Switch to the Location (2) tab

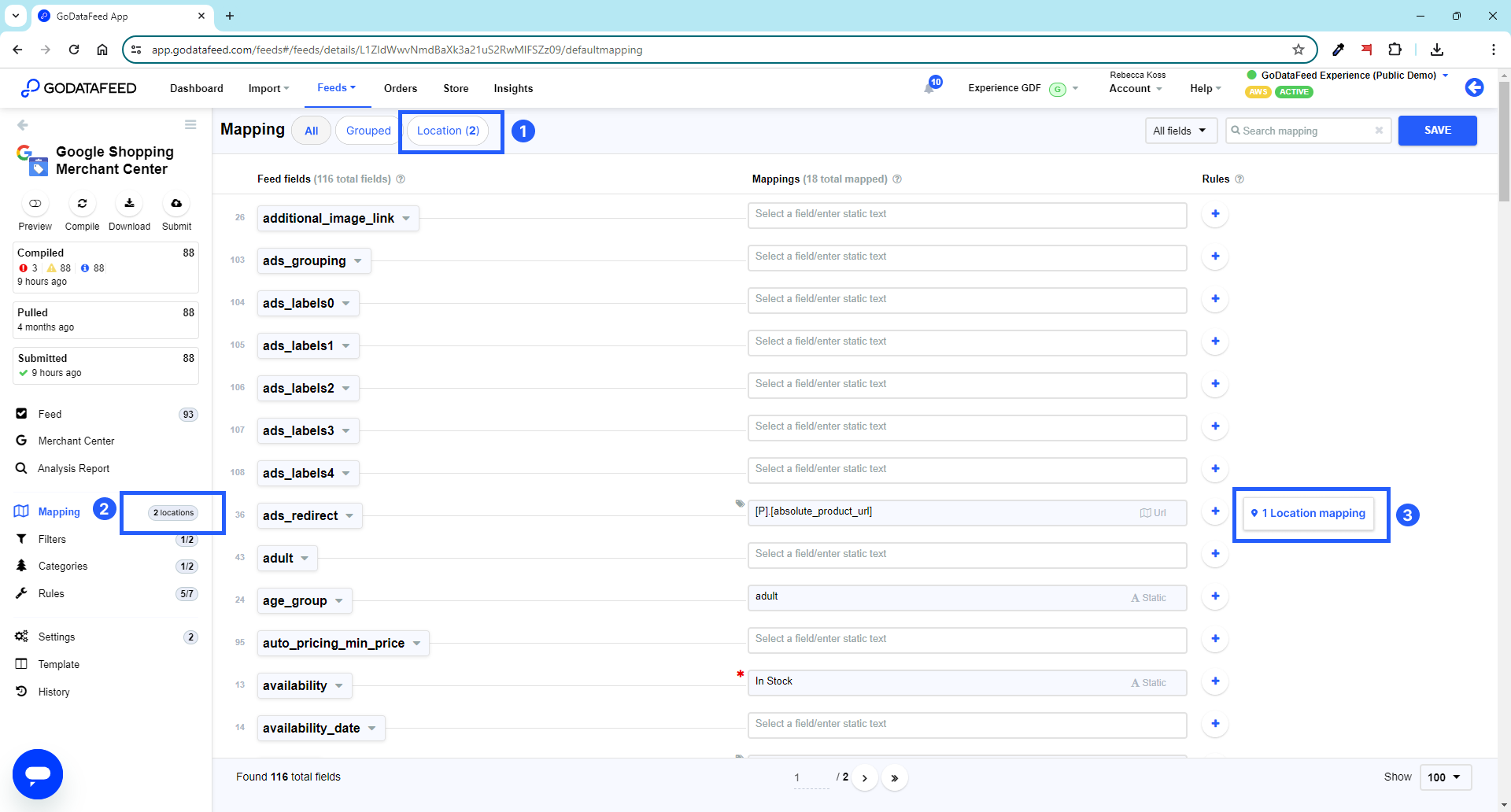(448, 131)
